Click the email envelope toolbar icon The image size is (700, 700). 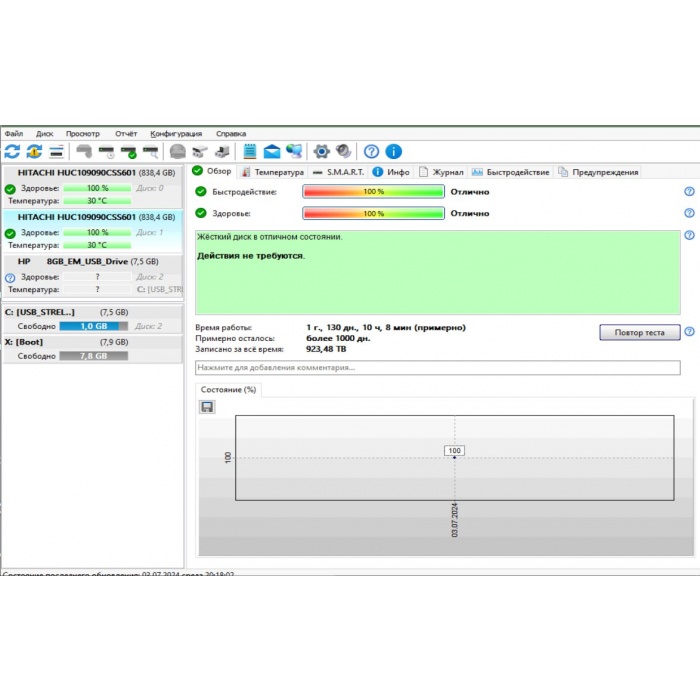pyautogui.click(x=271, y=152)
